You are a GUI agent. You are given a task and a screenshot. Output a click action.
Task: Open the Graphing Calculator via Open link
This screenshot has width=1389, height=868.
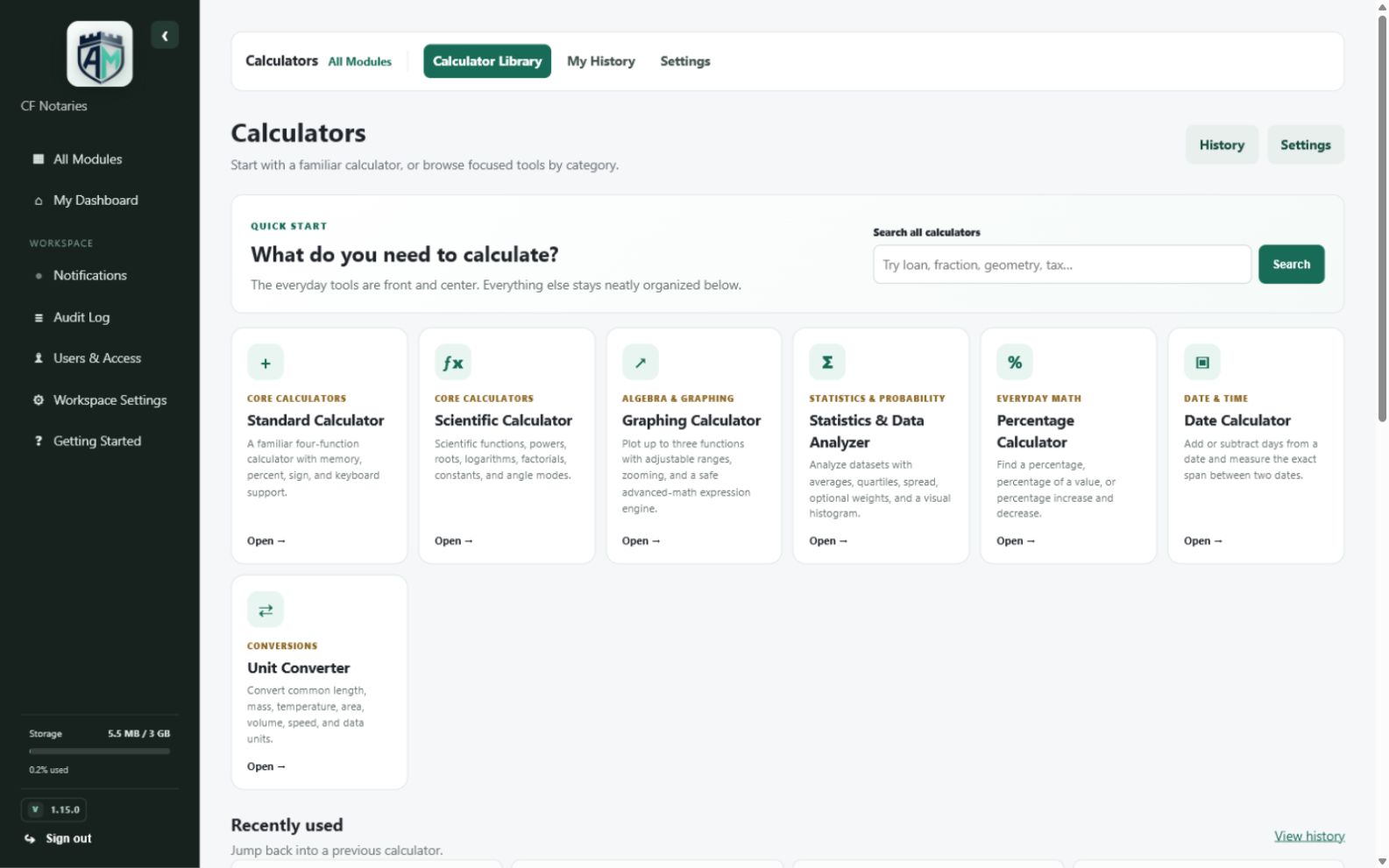[641, 541]
